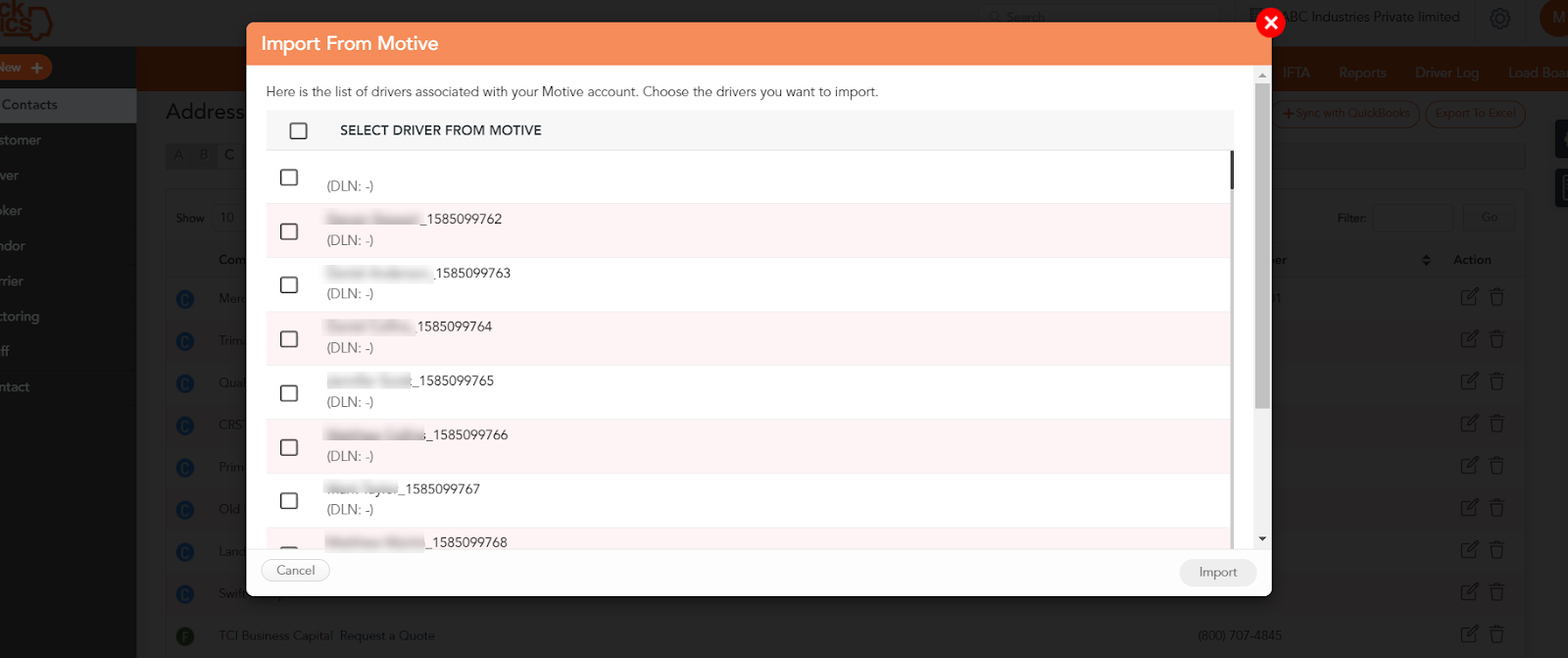Select Contacts in the sidebar
Viewport: 1568px width, 658px height.
pyautogui.click(x=68, y=105)
